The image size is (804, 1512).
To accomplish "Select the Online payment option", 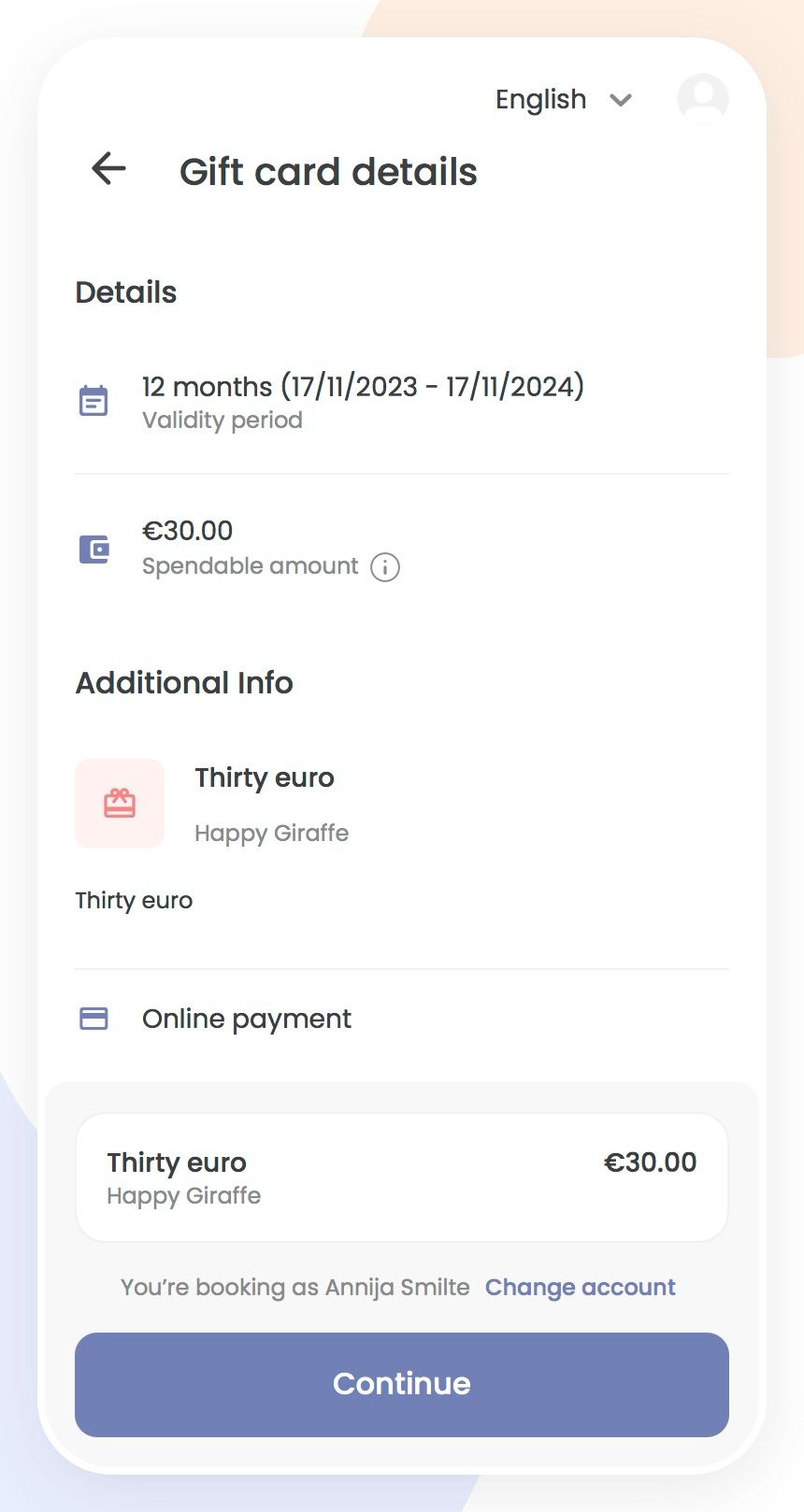I will click(247, 1019).
